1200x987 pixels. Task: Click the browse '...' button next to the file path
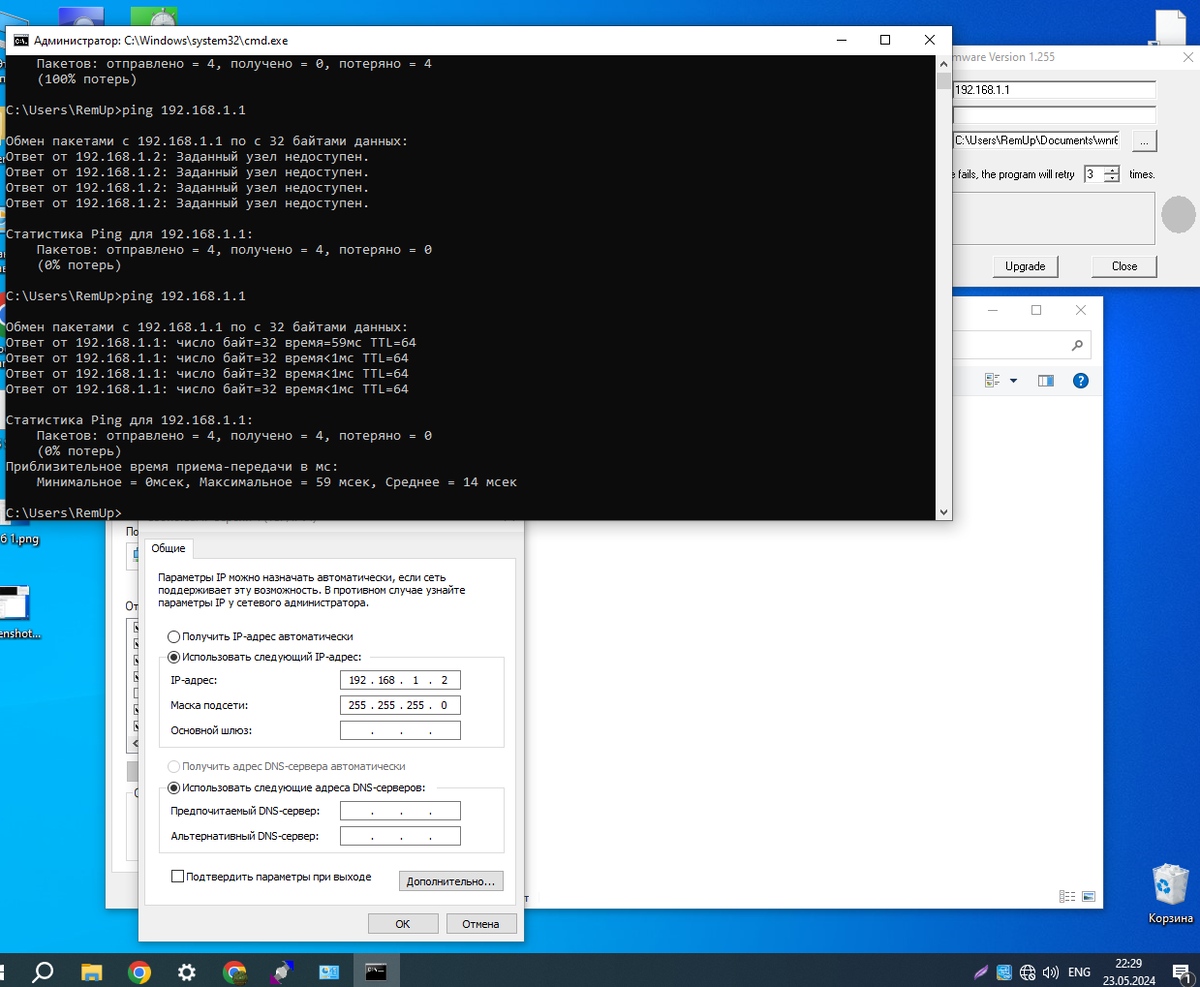1144,140
